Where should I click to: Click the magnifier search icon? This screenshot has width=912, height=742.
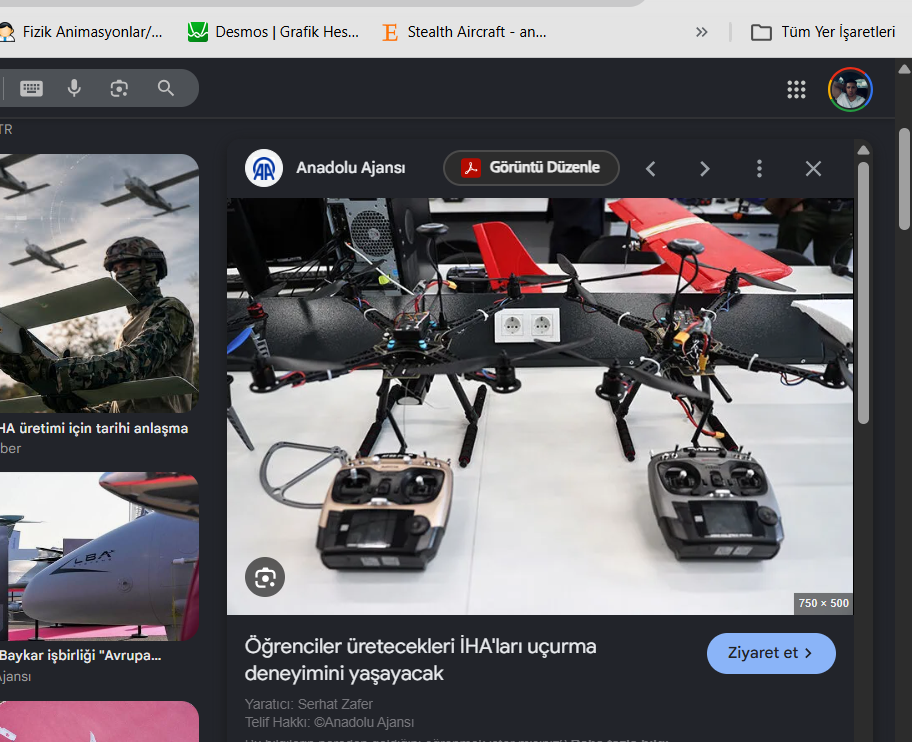[x=166, y=88]
